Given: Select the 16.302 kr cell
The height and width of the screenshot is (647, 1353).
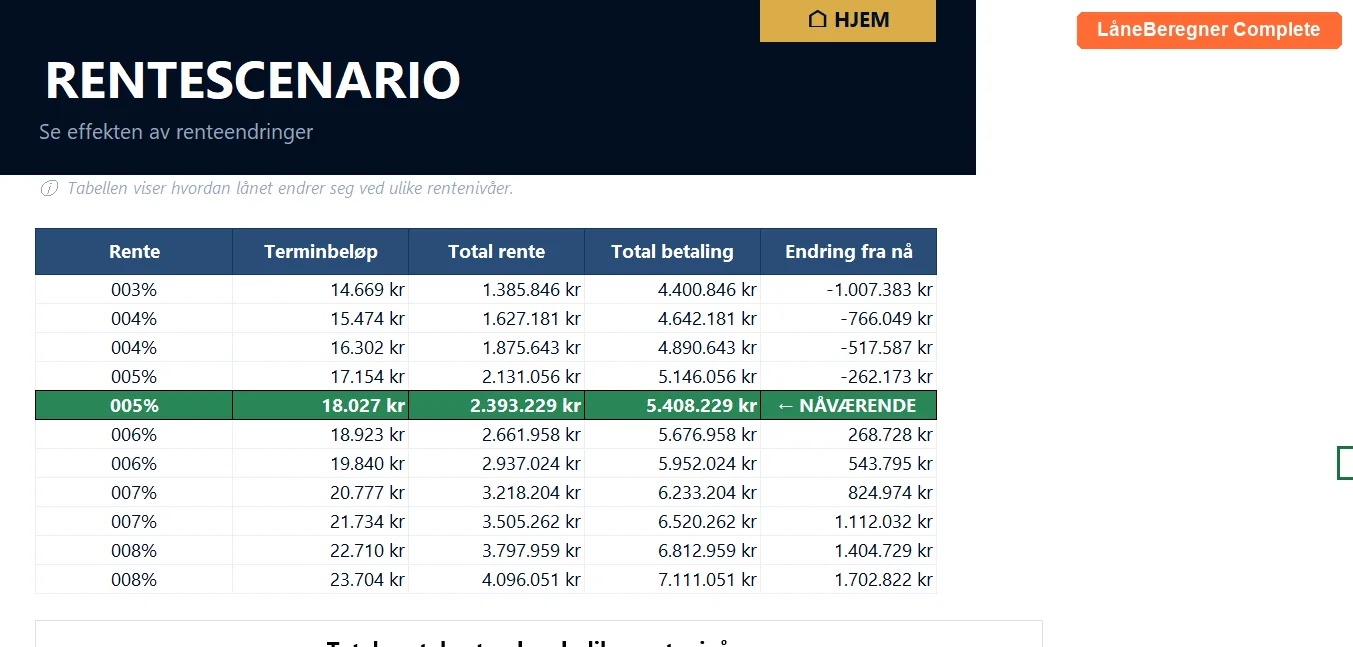Looking at the screenshot, I should 321,348.
